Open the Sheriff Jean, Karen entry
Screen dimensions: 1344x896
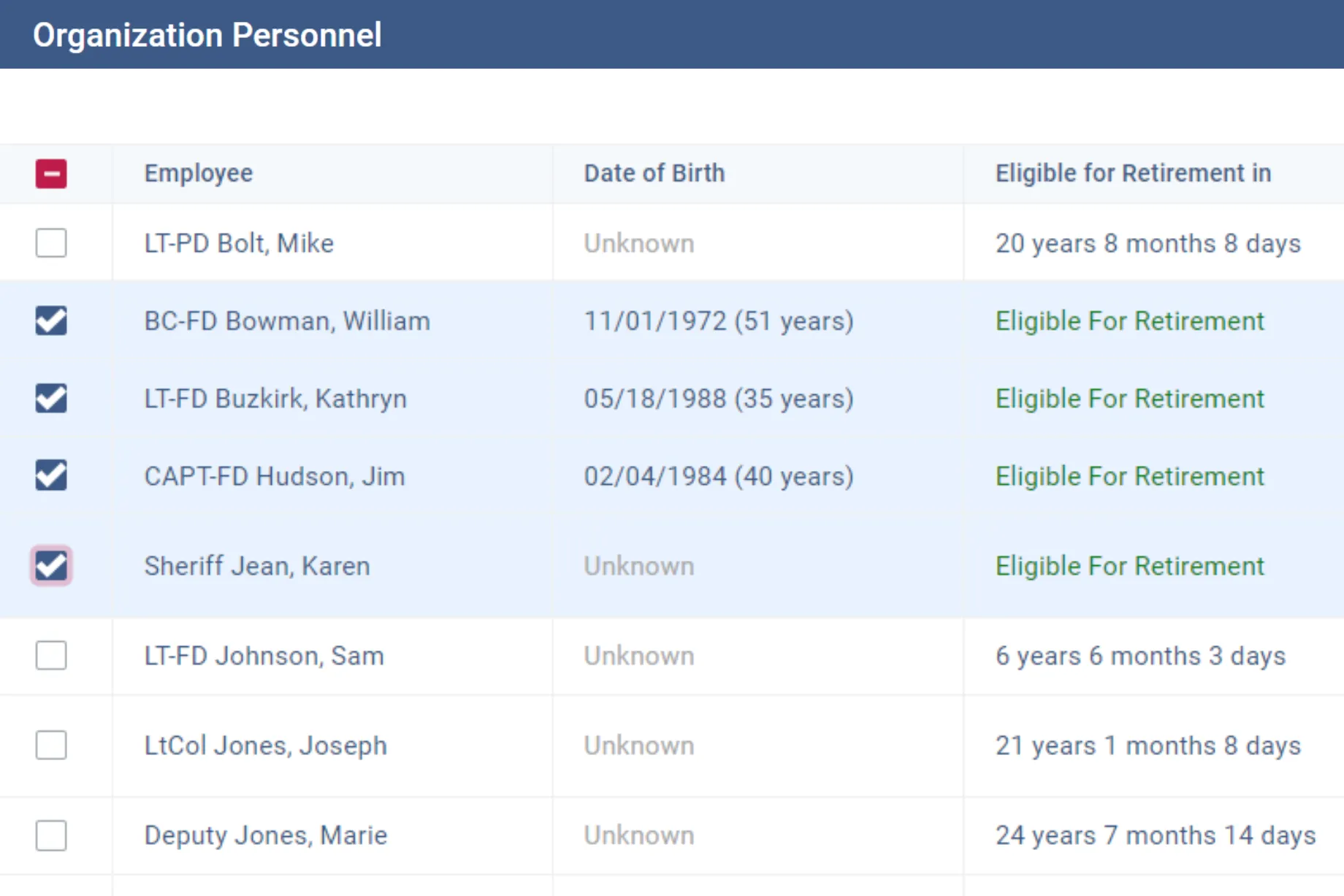tap(257, 566)
